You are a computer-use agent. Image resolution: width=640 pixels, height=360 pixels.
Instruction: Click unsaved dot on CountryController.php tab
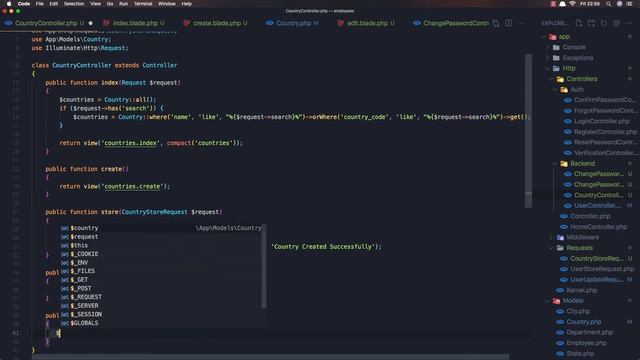point(90,23)
